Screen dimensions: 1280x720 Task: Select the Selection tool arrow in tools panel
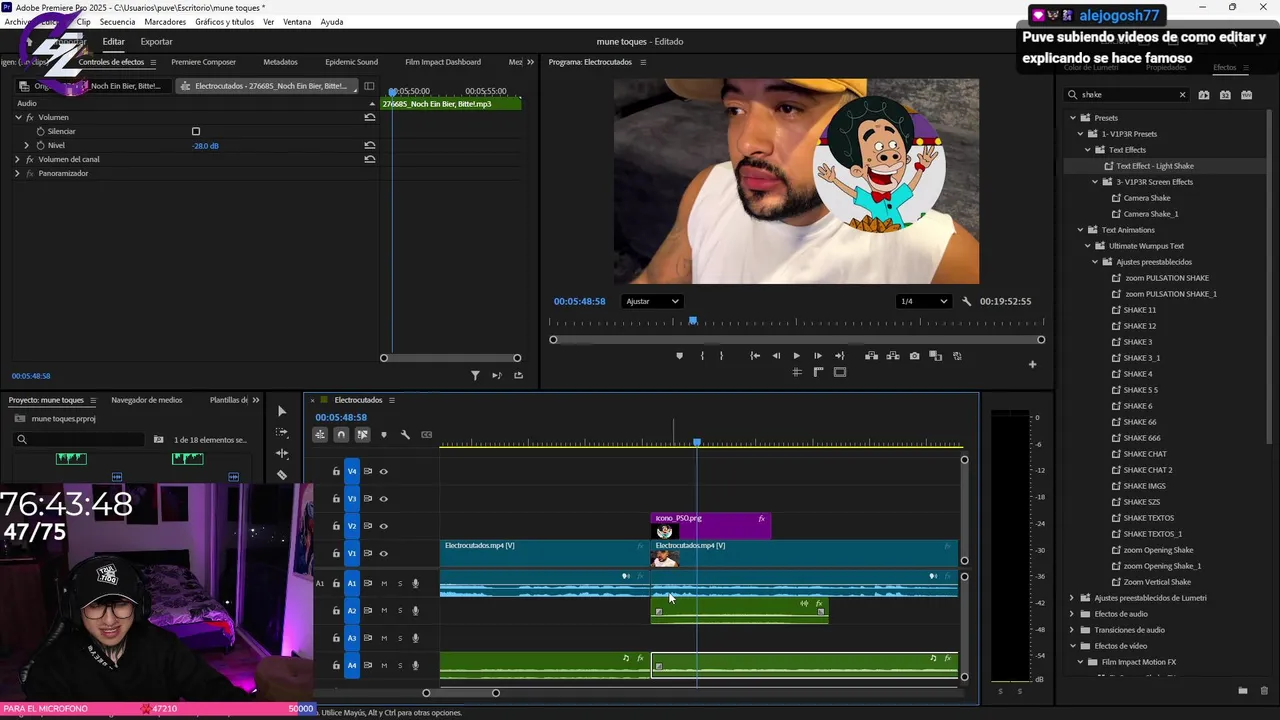282,411
